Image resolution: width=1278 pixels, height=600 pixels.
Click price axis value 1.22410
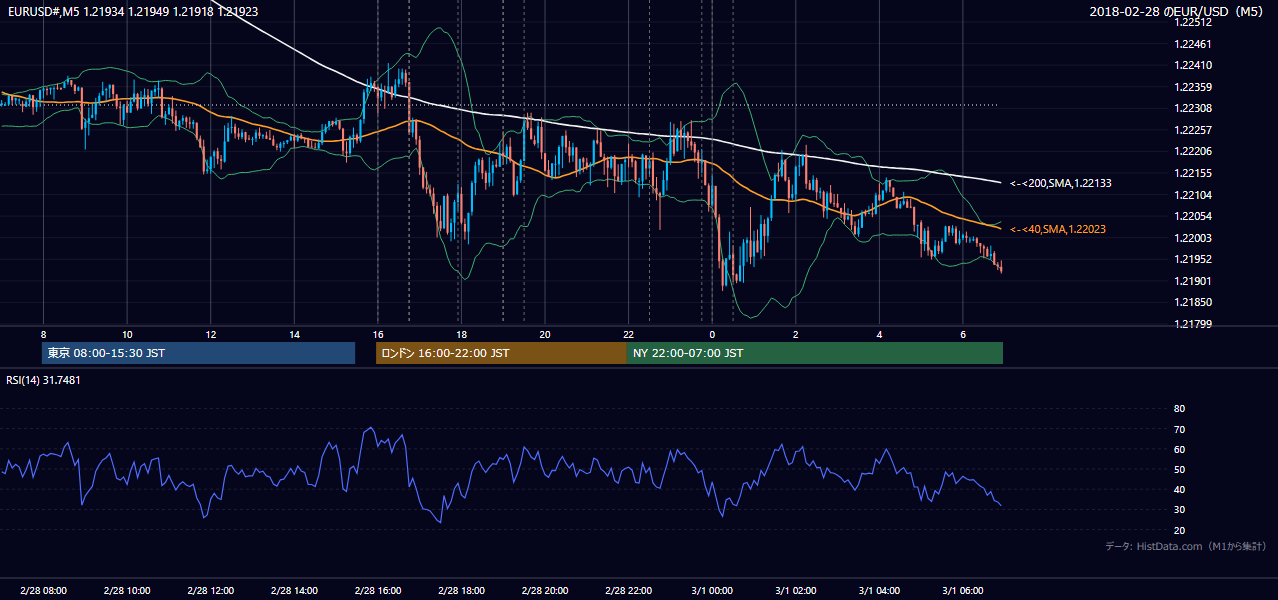pyautogui.click(x=1192, y=65)
